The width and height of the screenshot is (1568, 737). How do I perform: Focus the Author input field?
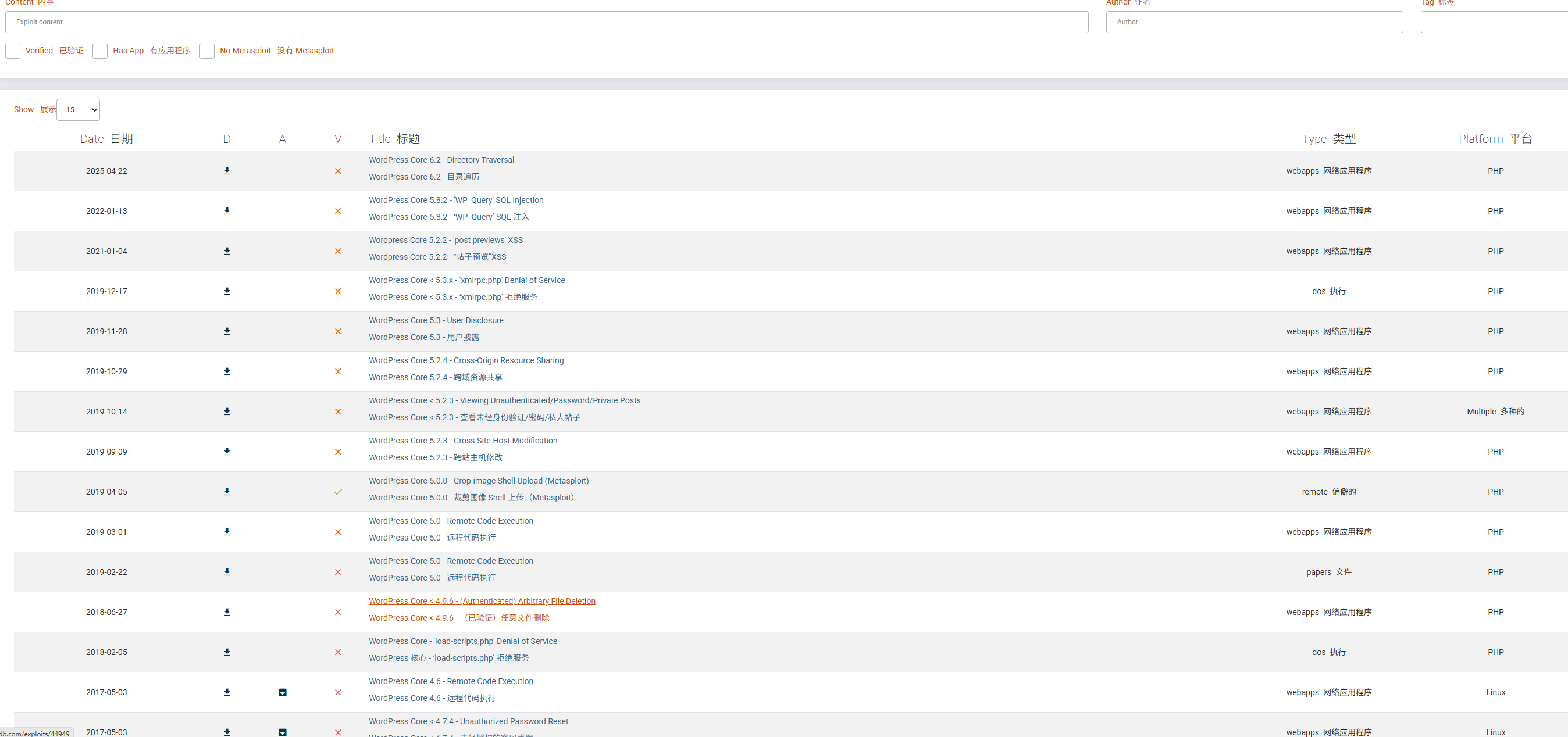coord(1255,22)
